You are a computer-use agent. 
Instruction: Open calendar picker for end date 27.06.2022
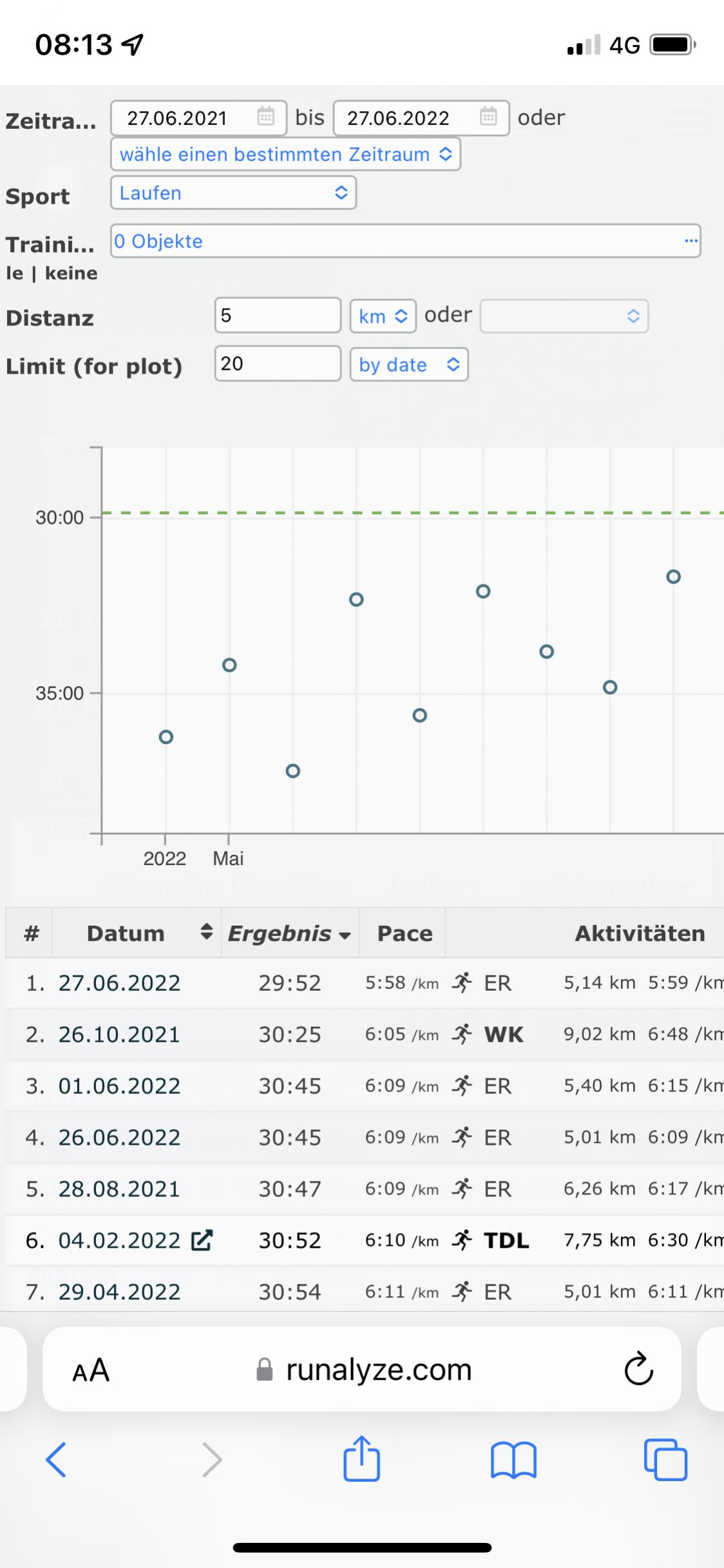(x=488, y=117)
